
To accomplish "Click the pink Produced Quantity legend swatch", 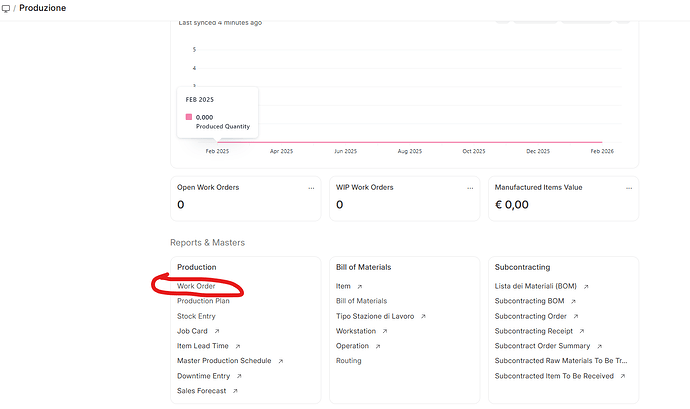I will click(188, 117).
